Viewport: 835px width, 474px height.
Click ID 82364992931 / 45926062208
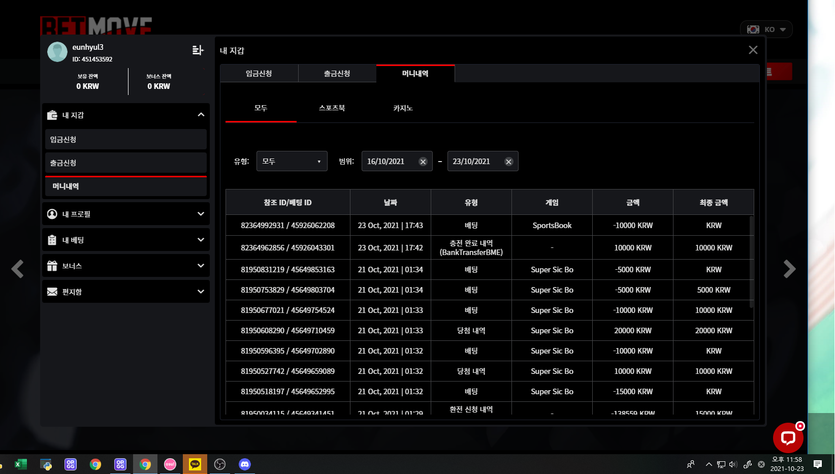[288, 226]
